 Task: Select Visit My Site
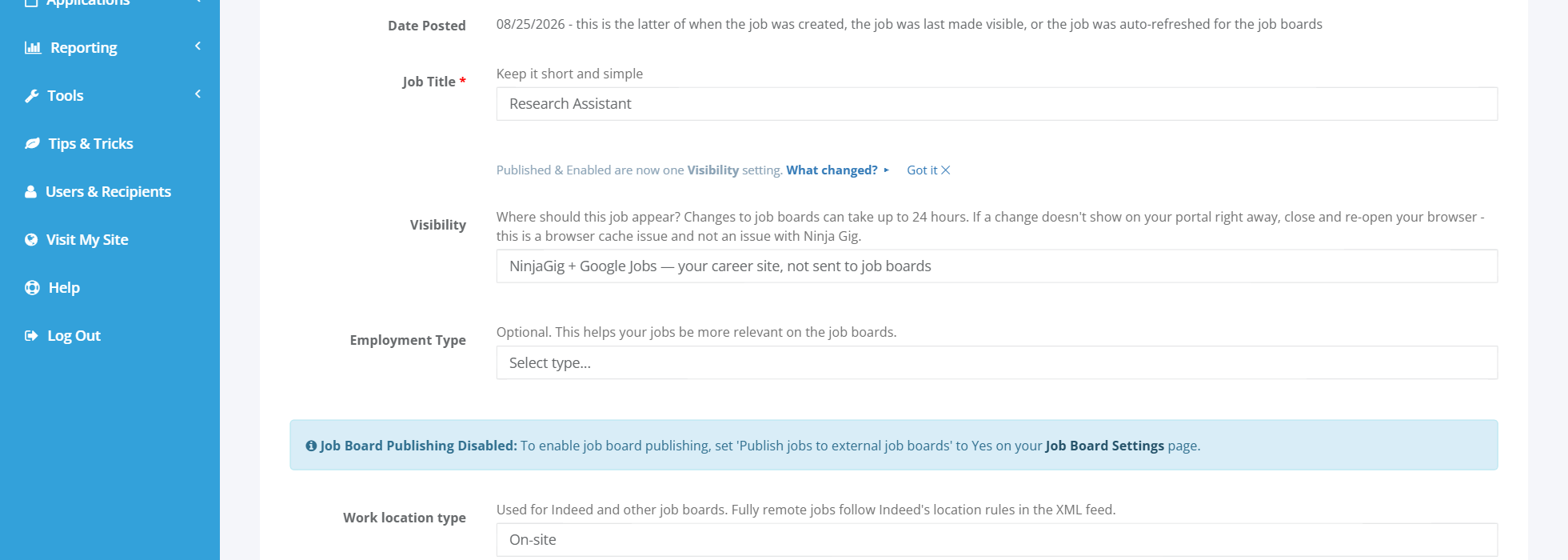coord(87,240)
